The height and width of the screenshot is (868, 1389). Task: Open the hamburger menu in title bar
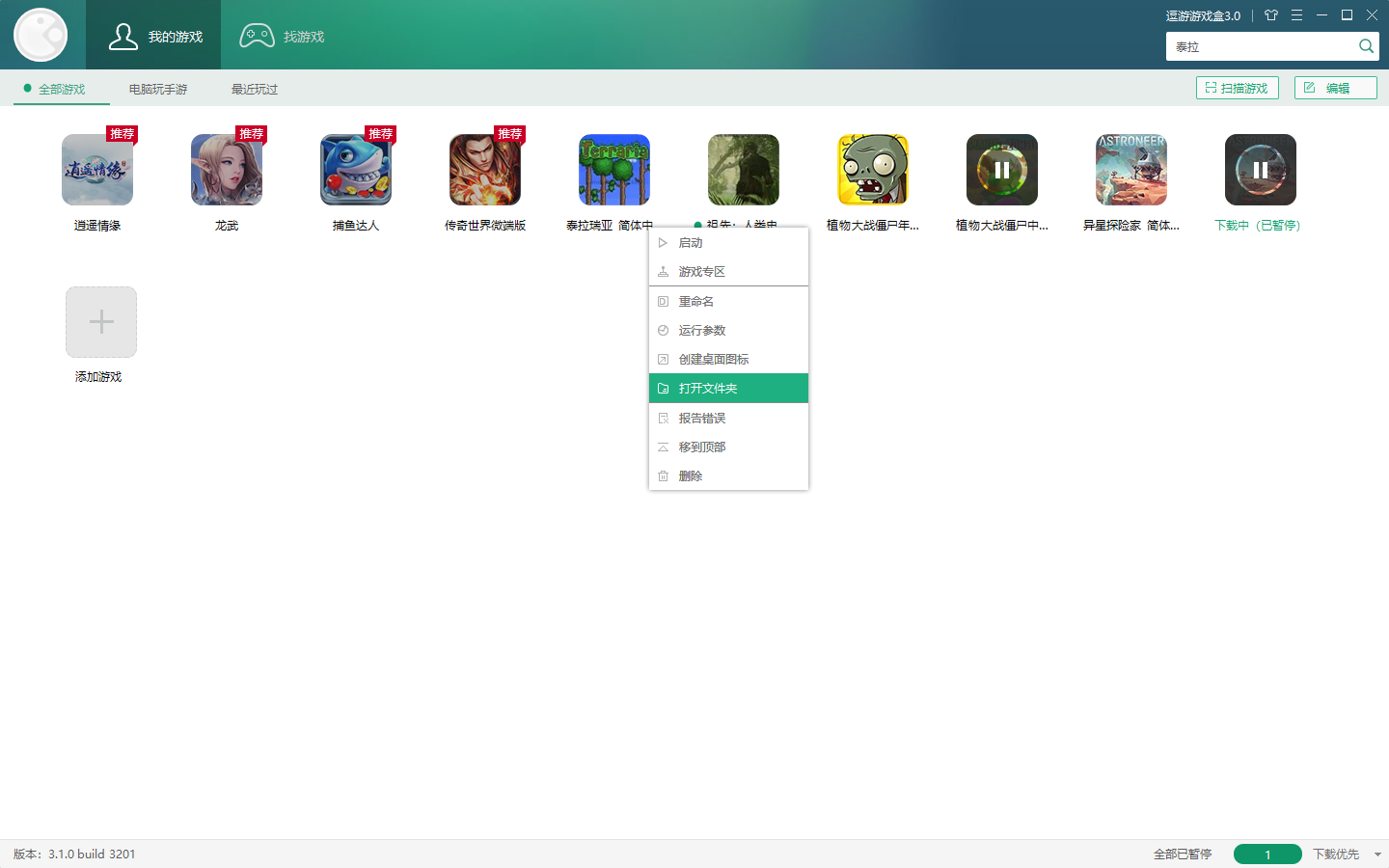[1297, 15]
